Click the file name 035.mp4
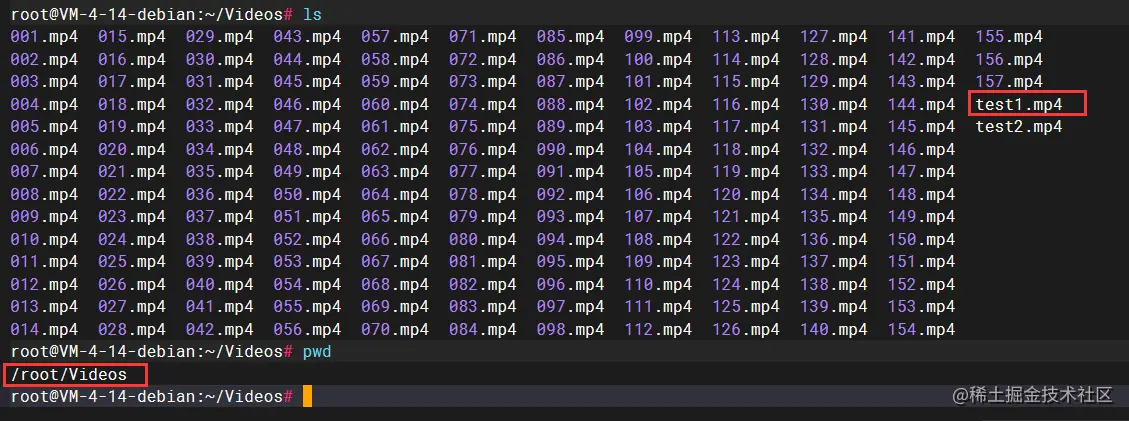 (x=220, y=173)
